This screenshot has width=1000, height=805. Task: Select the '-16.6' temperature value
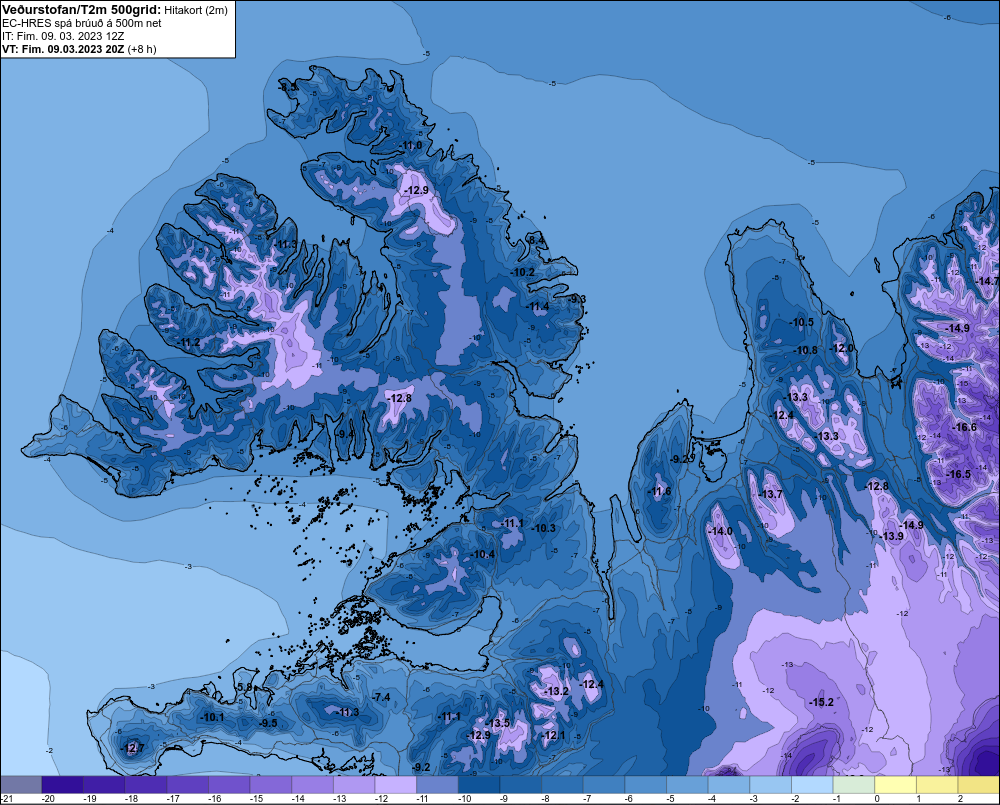click(964, 427)
